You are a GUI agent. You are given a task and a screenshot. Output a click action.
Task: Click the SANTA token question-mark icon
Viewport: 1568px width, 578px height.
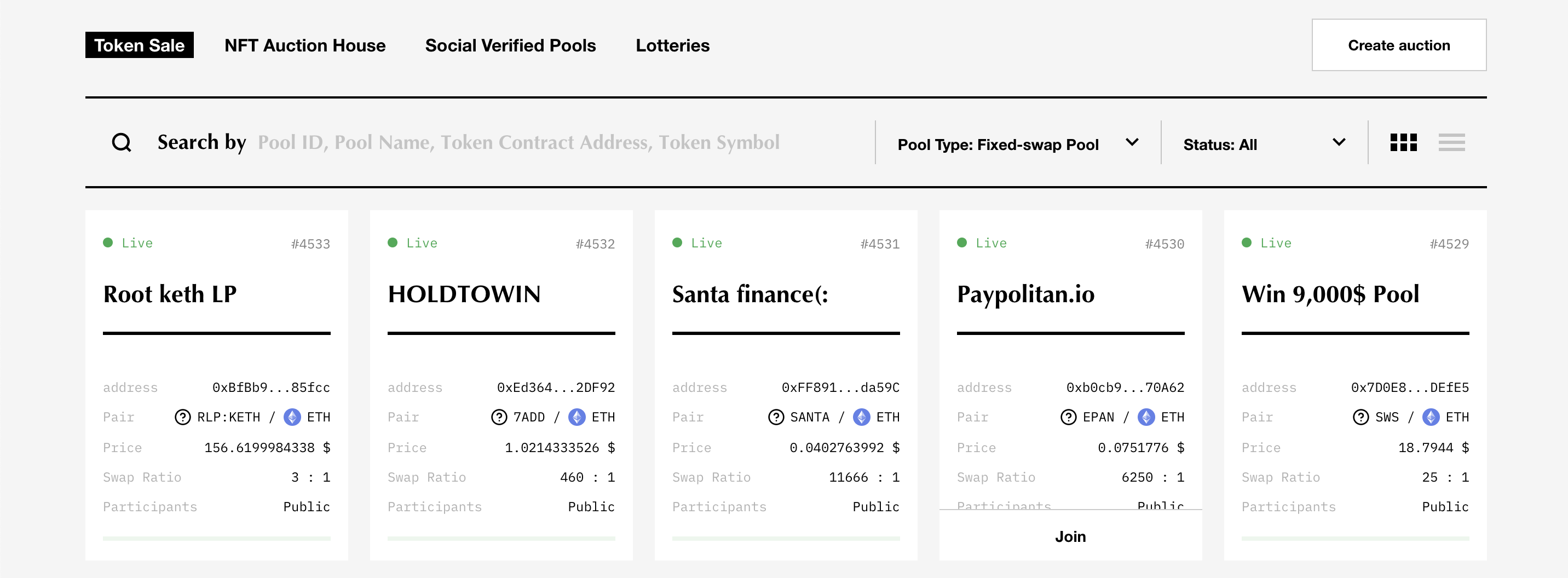click(776, 417)
